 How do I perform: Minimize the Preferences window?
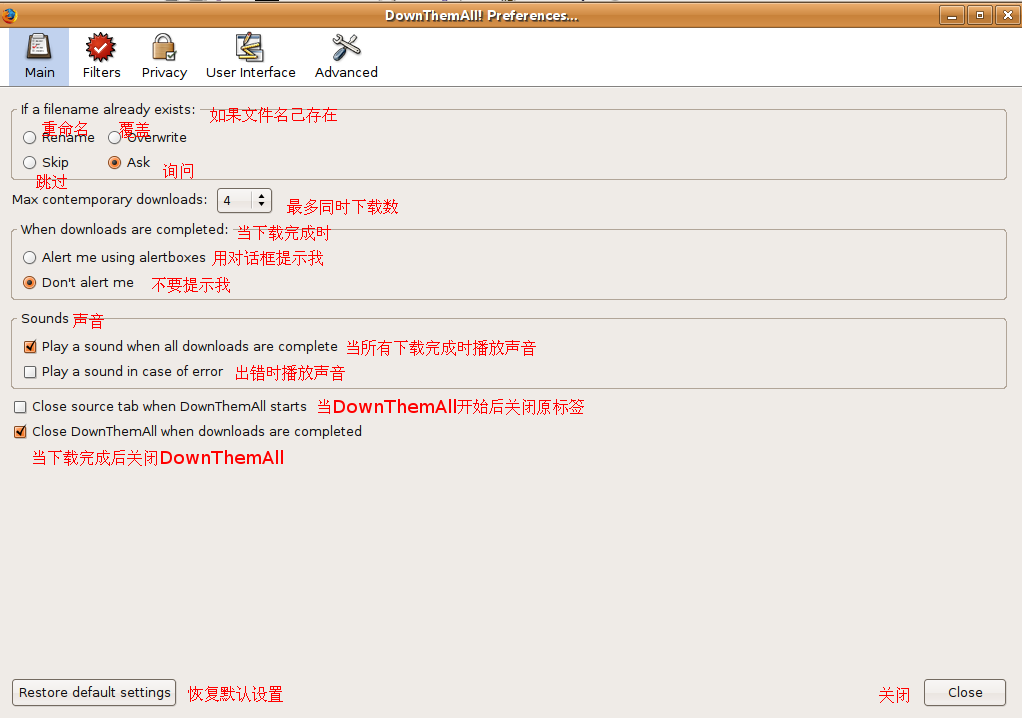[x=952, y=15]
